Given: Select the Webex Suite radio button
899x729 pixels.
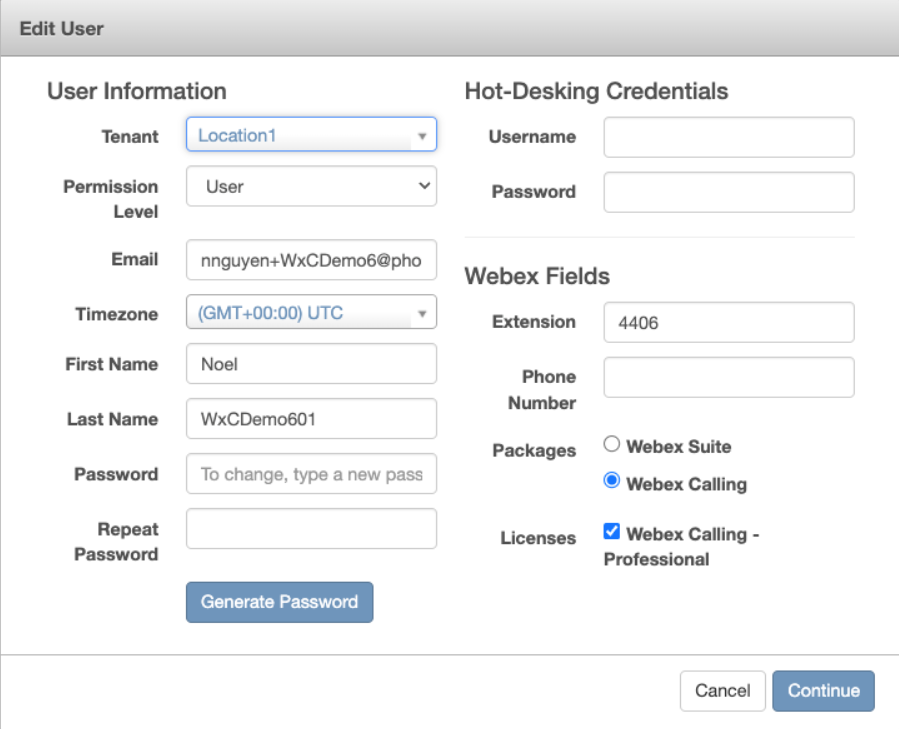Looking at the screenshot, I should coord(612,444).
